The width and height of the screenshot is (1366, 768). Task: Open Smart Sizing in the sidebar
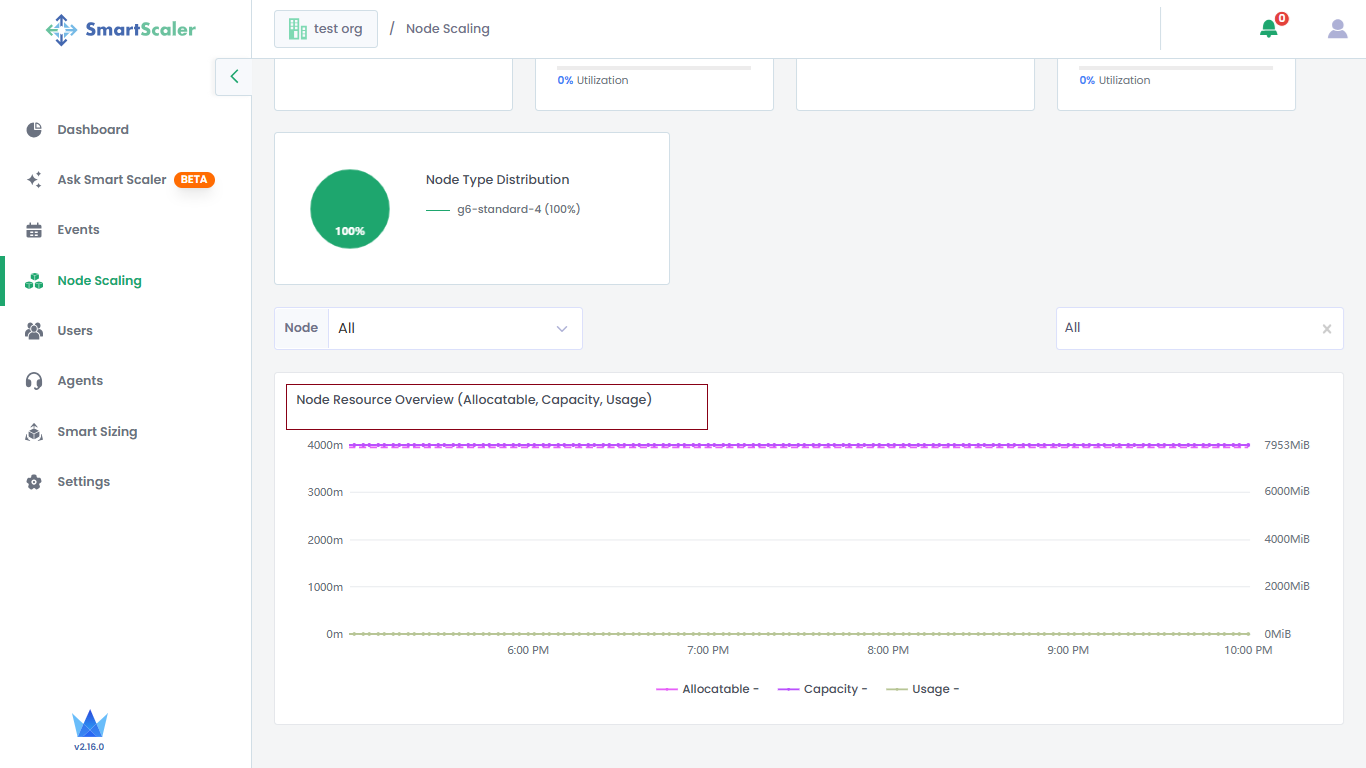point(97,432)
